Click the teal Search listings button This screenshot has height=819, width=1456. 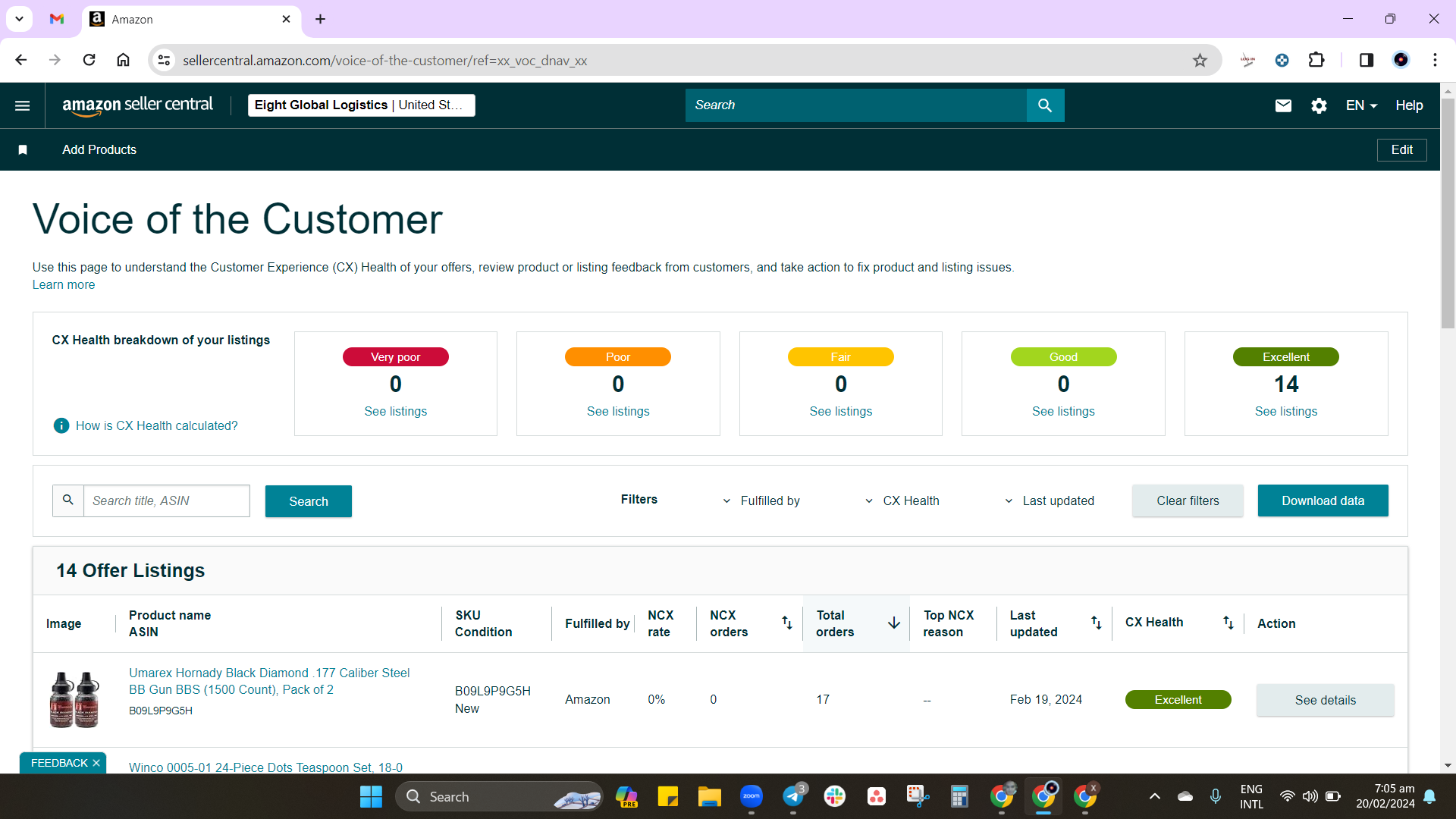[309, 501]
